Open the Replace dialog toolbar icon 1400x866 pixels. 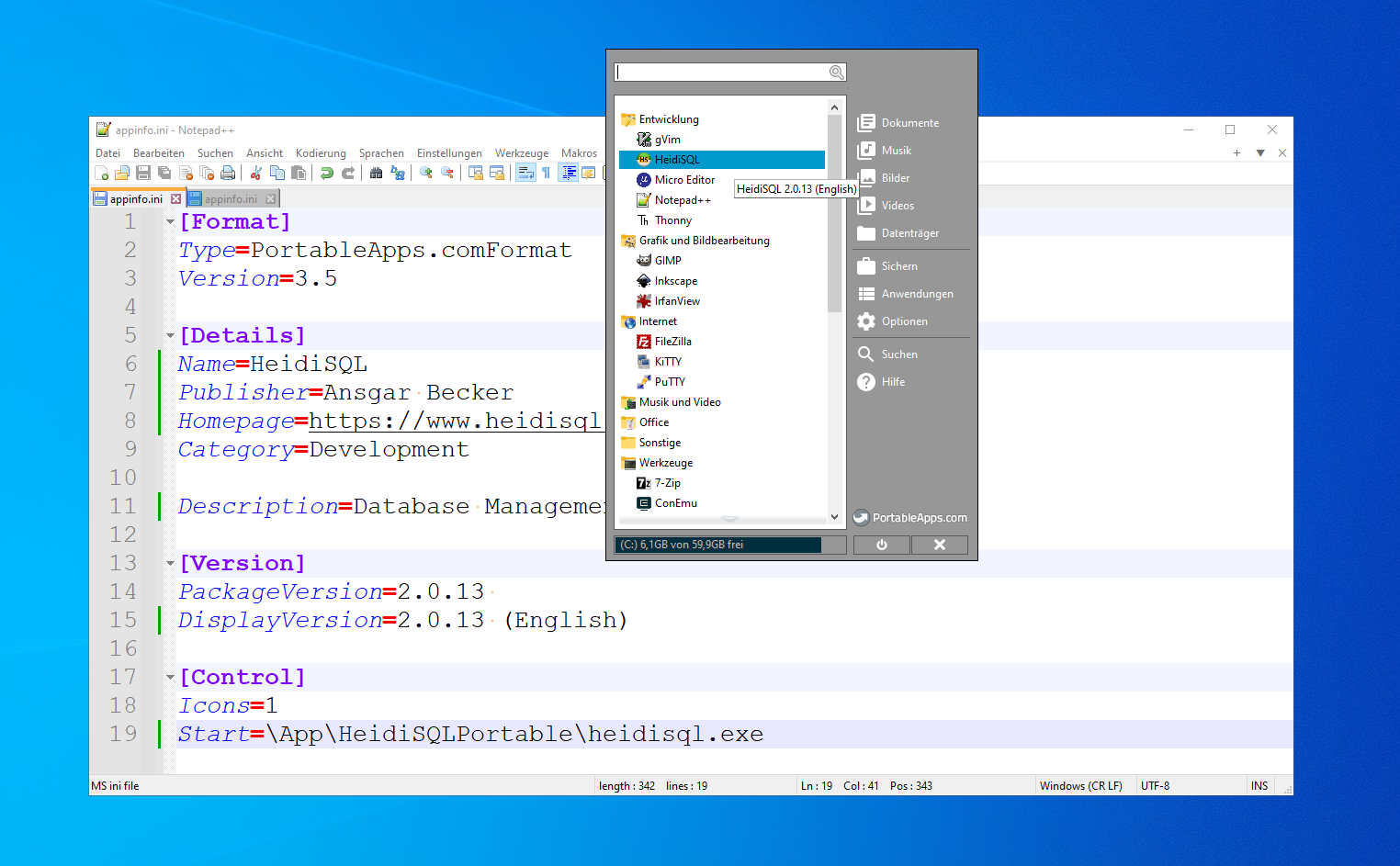(398, 173)
